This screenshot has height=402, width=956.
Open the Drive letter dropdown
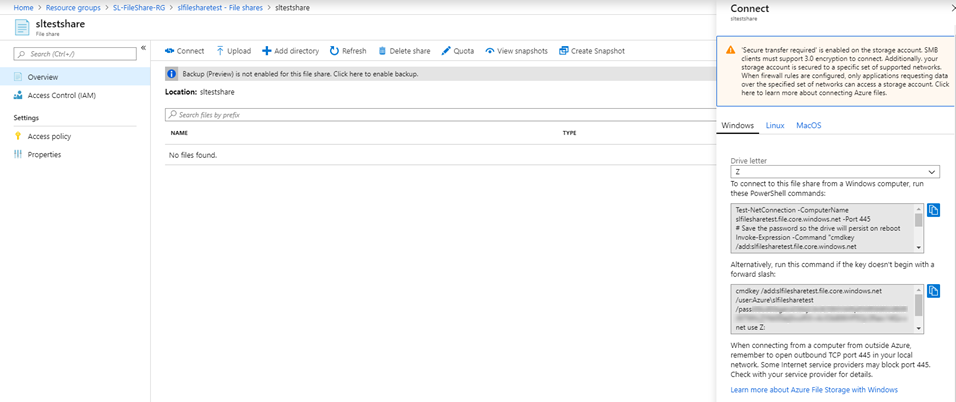pyautogui.click(x=835, y=172)
